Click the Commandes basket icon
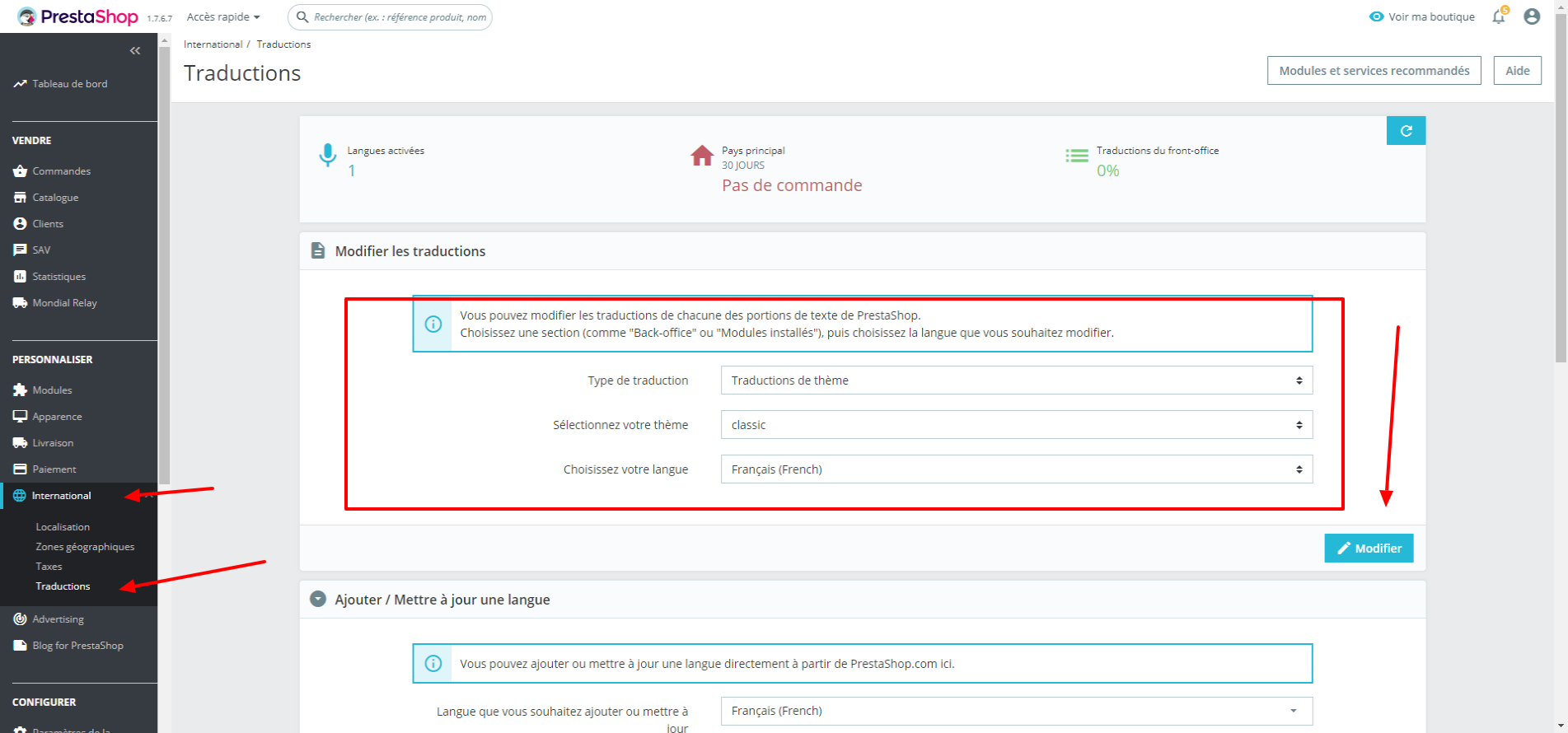Viewport: 1568px width, 733px height. click(21, 171)
